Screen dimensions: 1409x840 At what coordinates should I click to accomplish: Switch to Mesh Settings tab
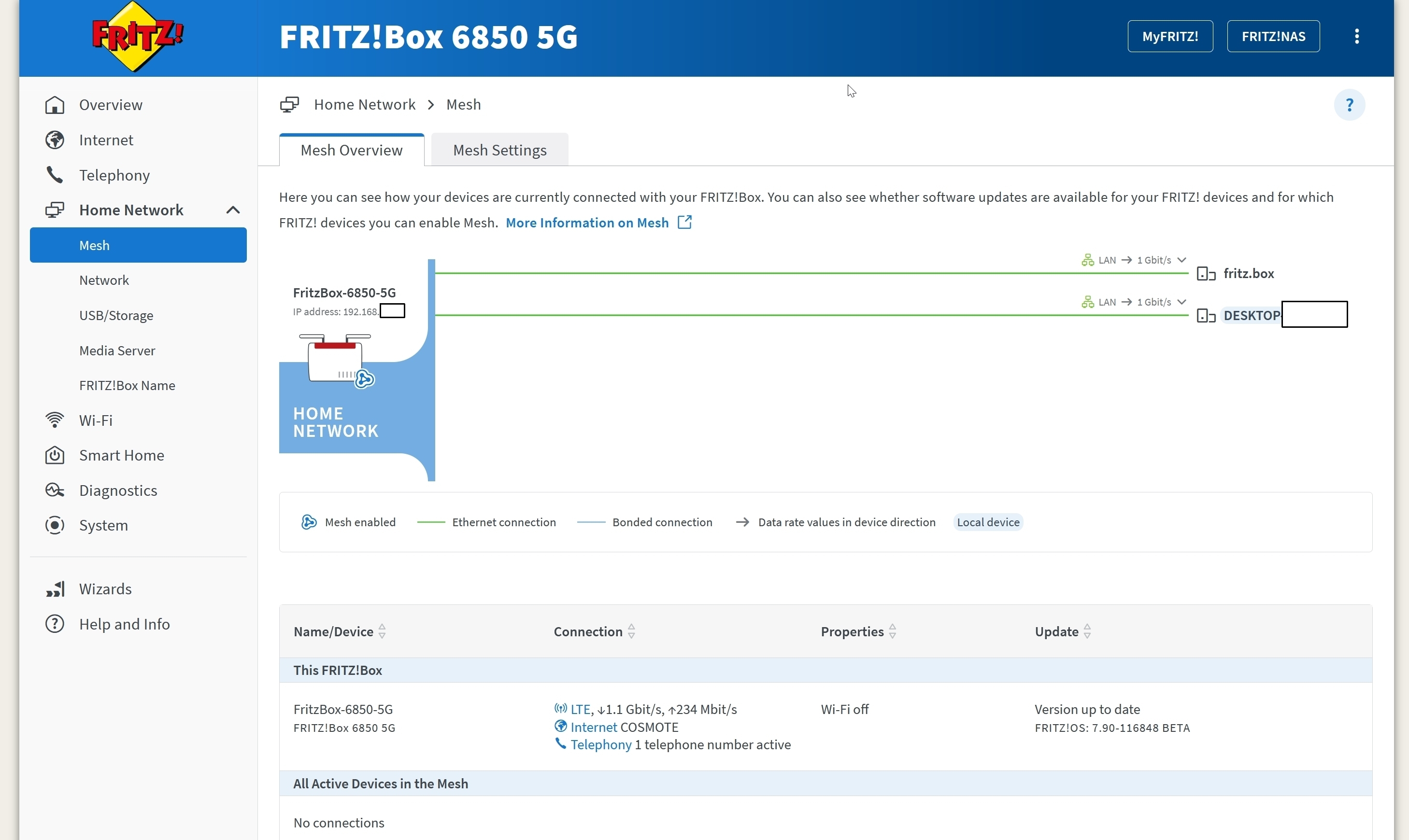(499, 150)
